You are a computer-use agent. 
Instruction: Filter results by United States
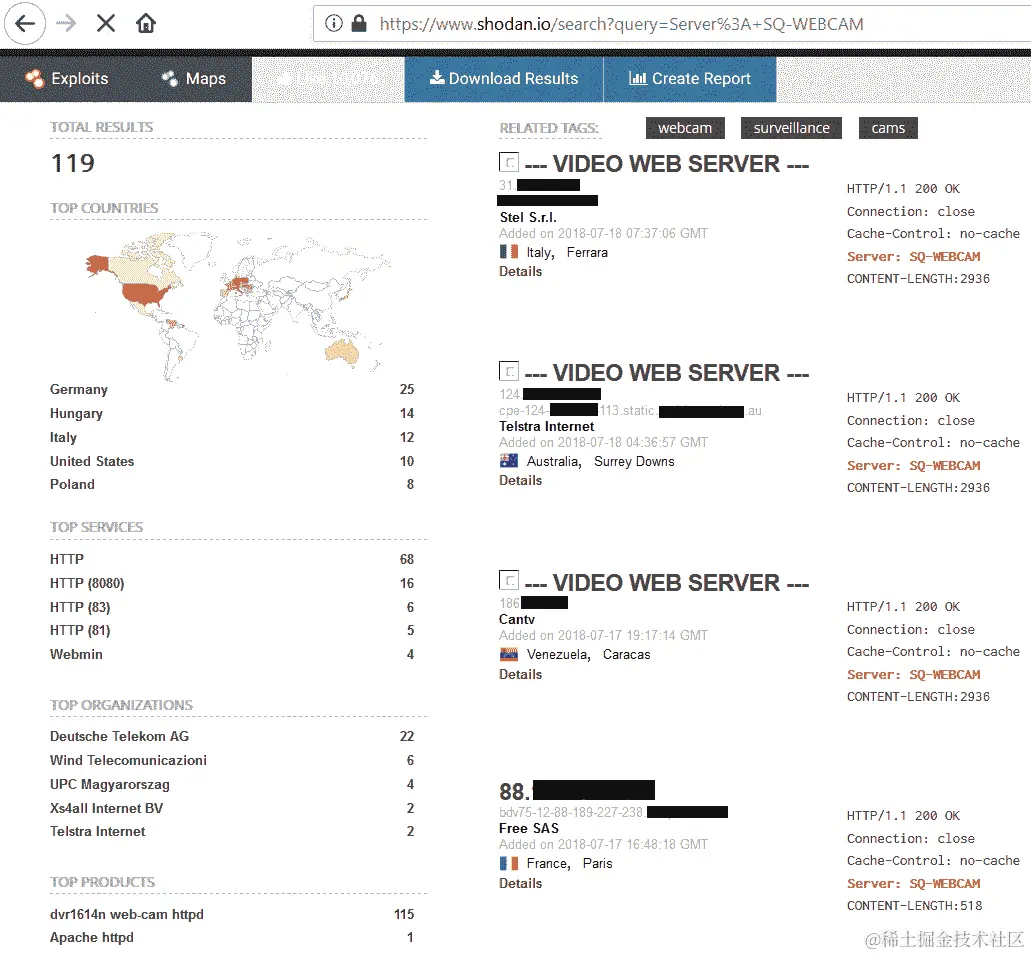coord(92,462)
